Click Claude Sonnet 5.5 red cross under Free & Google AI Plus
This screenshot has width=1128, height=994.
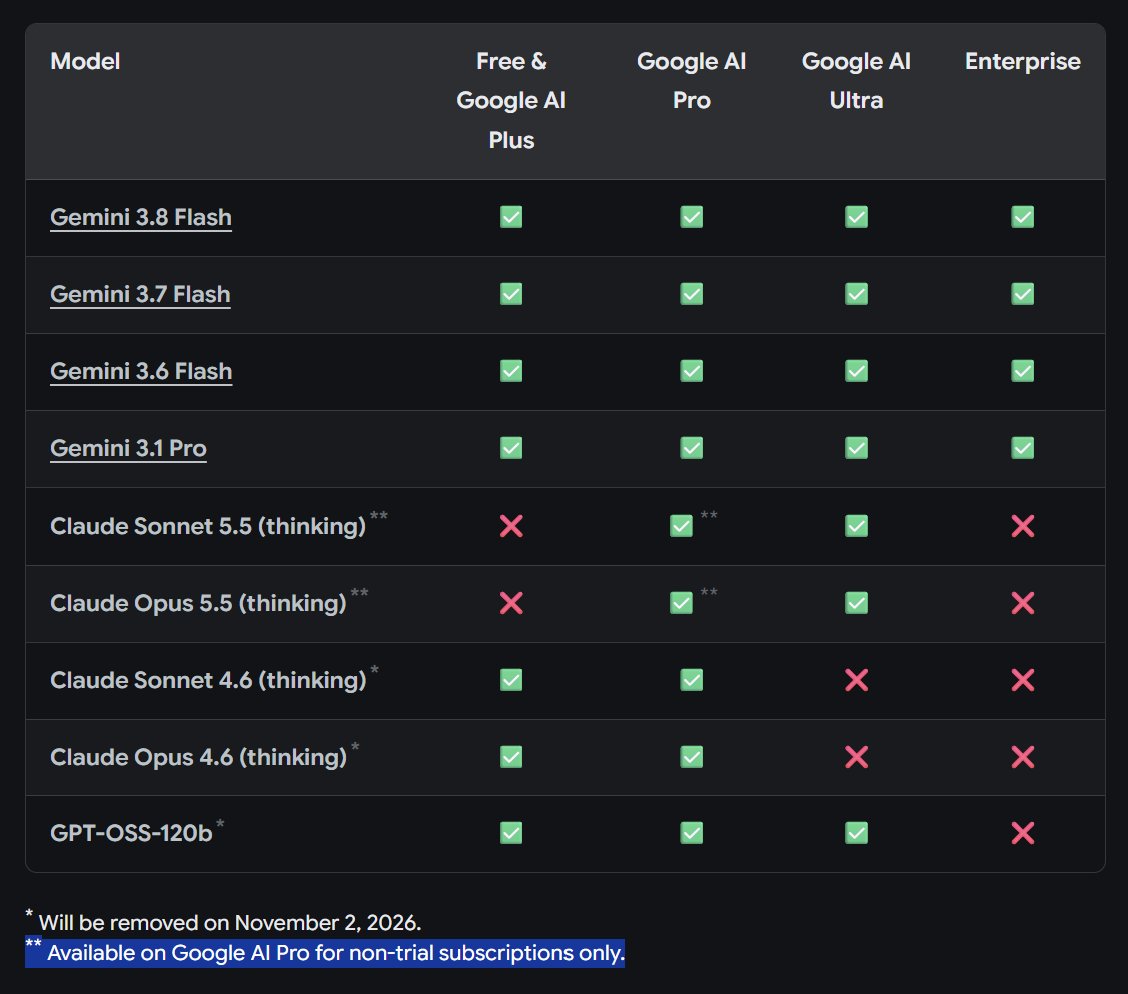coord(511,526)
